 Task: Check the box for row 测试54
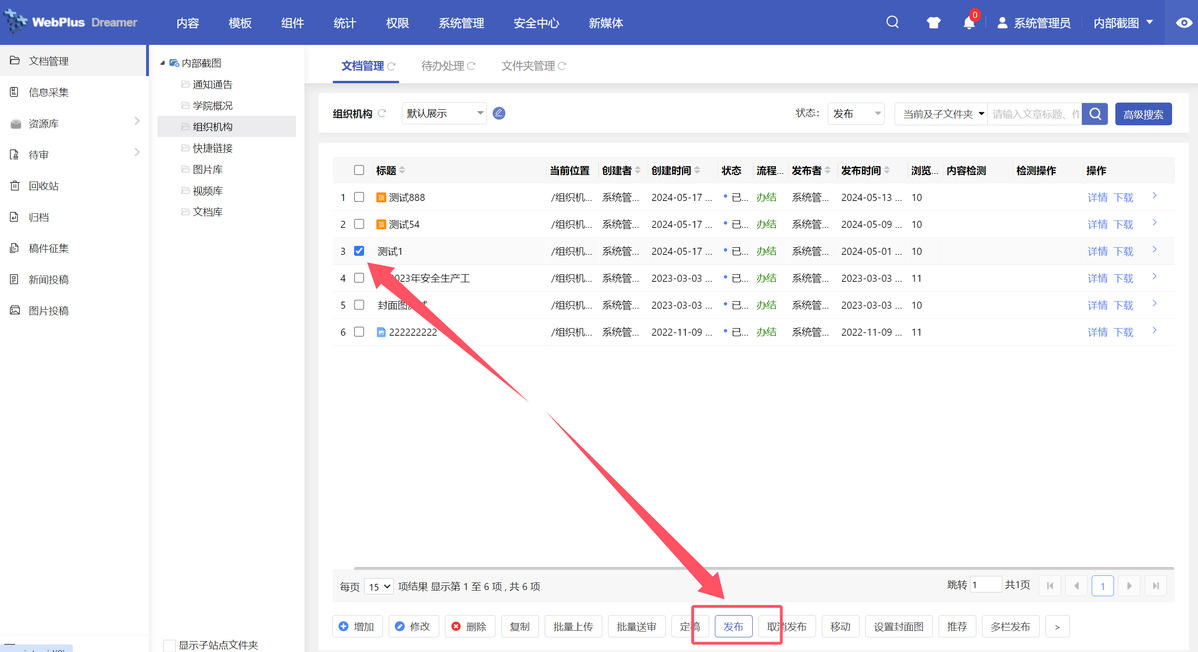359,224
